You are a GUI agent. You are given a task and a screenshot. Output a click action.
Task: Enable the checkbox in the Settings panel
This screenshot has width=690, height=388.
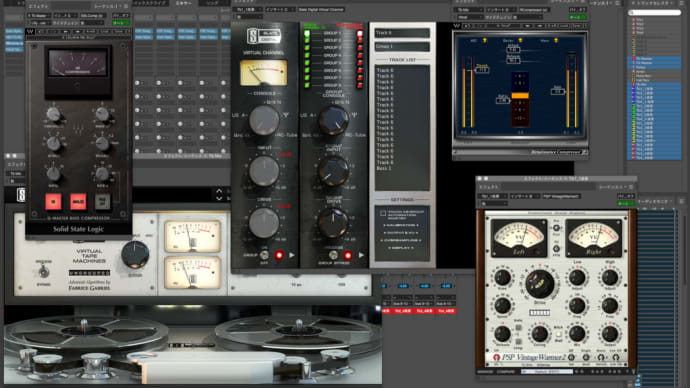383,213
